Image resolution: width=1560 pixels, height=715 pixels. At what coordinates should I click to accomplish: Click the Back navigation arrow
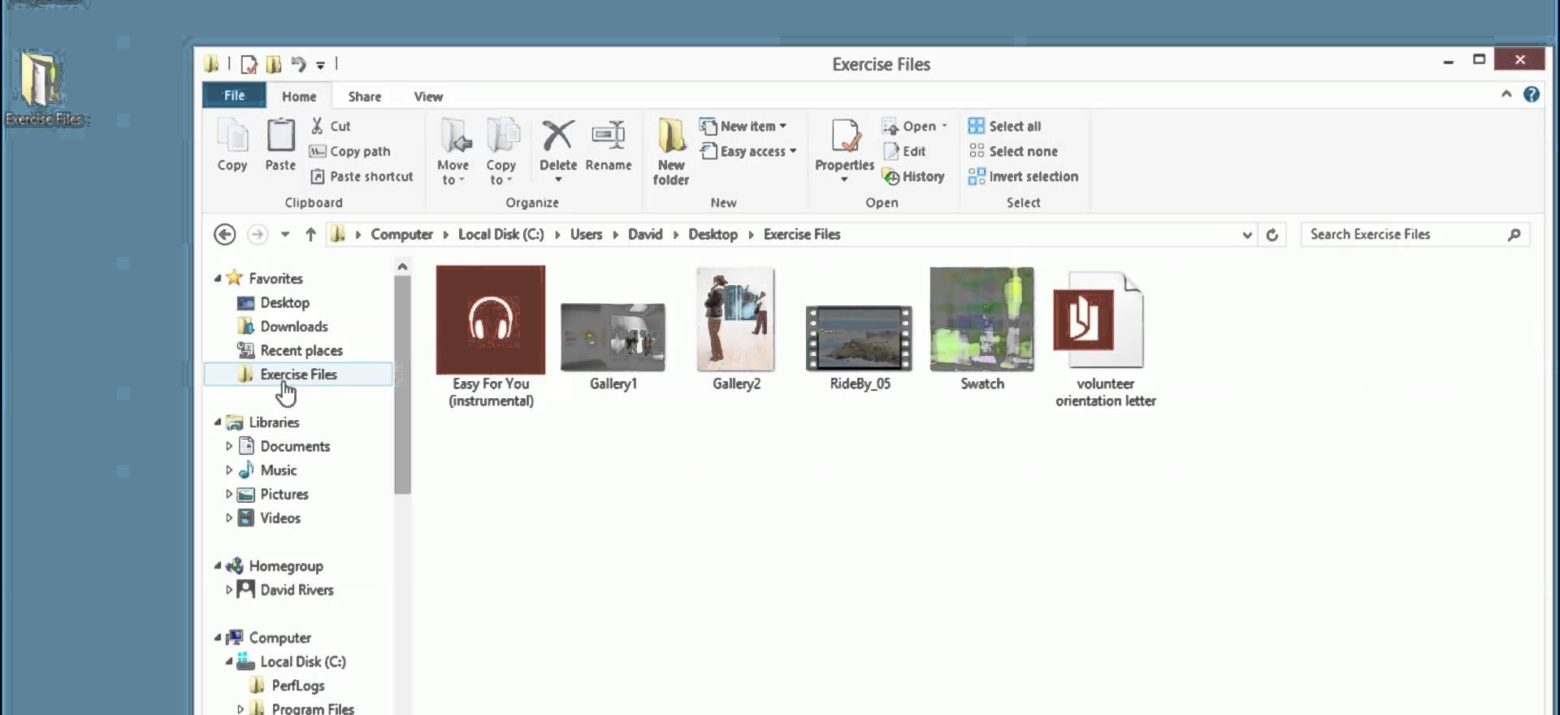click(225, 235)
